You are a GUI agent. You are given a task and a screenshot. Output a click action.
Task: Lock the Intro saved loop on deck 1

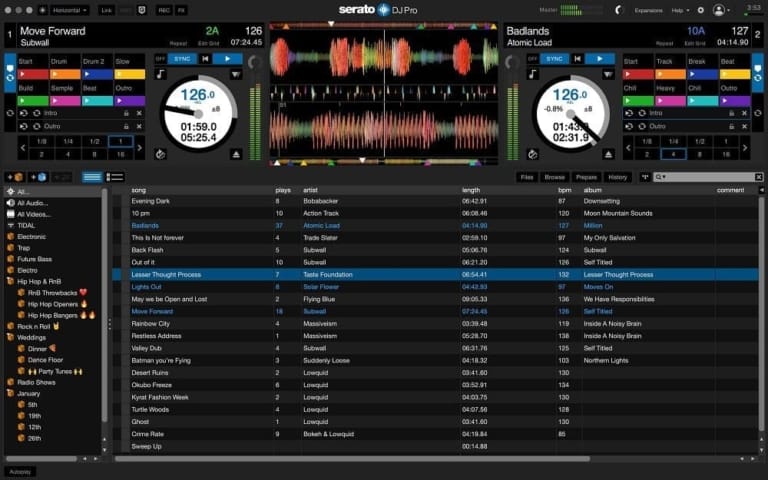[x=126, y=113]
